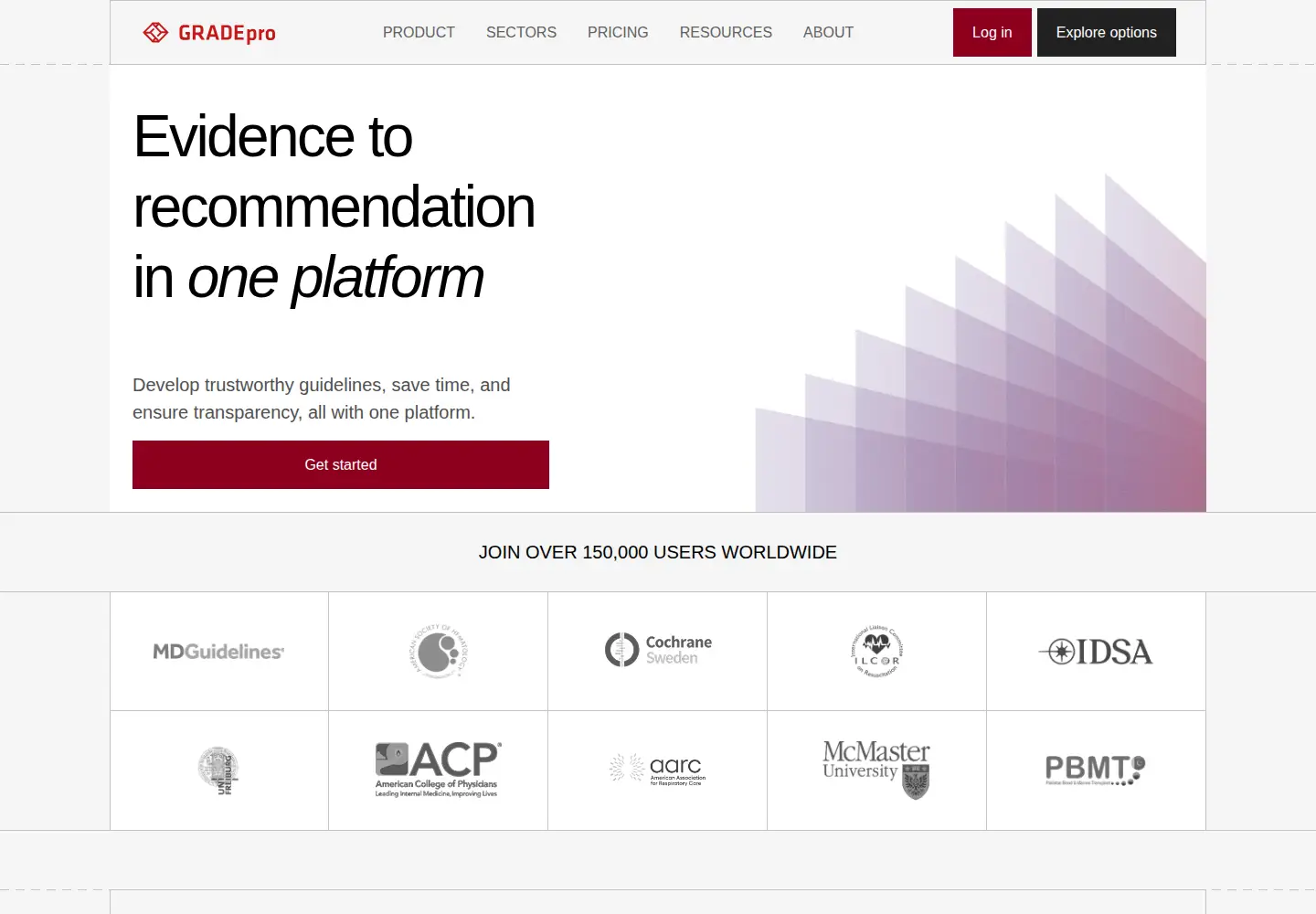Go to the PRICING page
The width and height of the screenshot is (1316, 914).
pyautogui.click(x=618, y=32)
